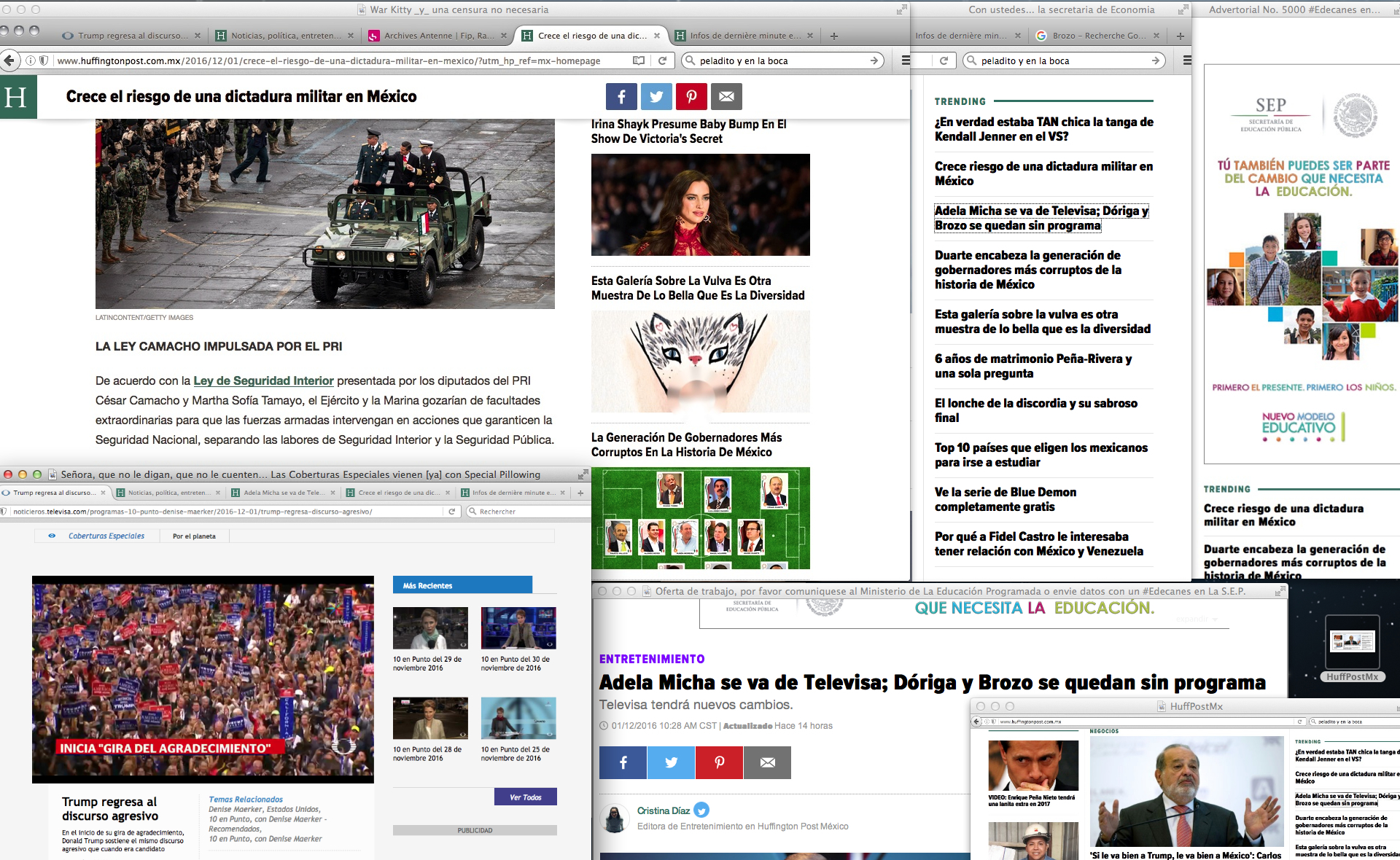
Task: Go back with the browser back arrow
Action: (9, 60)
